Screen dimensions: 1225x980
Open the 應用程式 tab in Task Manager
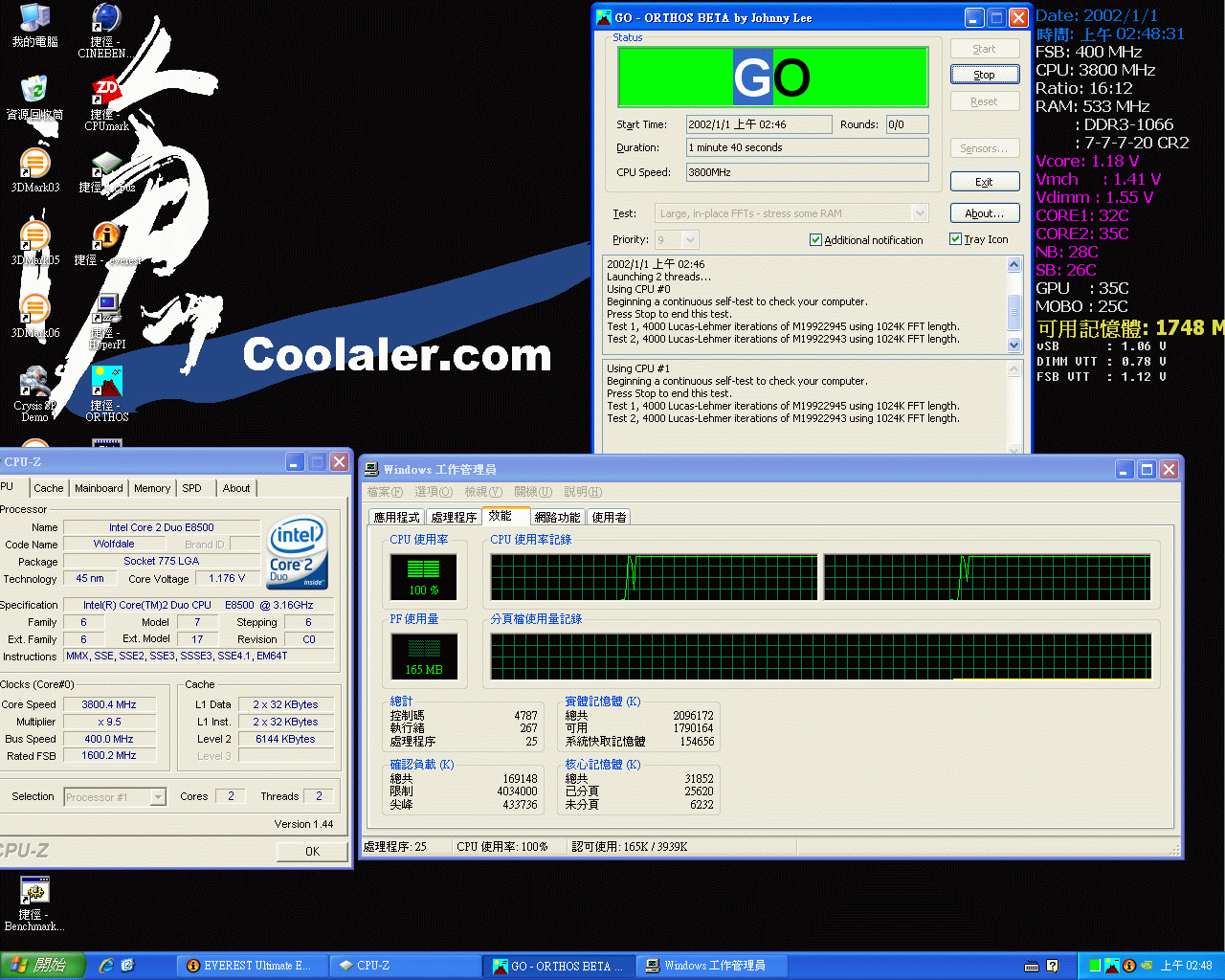point(397,518)
